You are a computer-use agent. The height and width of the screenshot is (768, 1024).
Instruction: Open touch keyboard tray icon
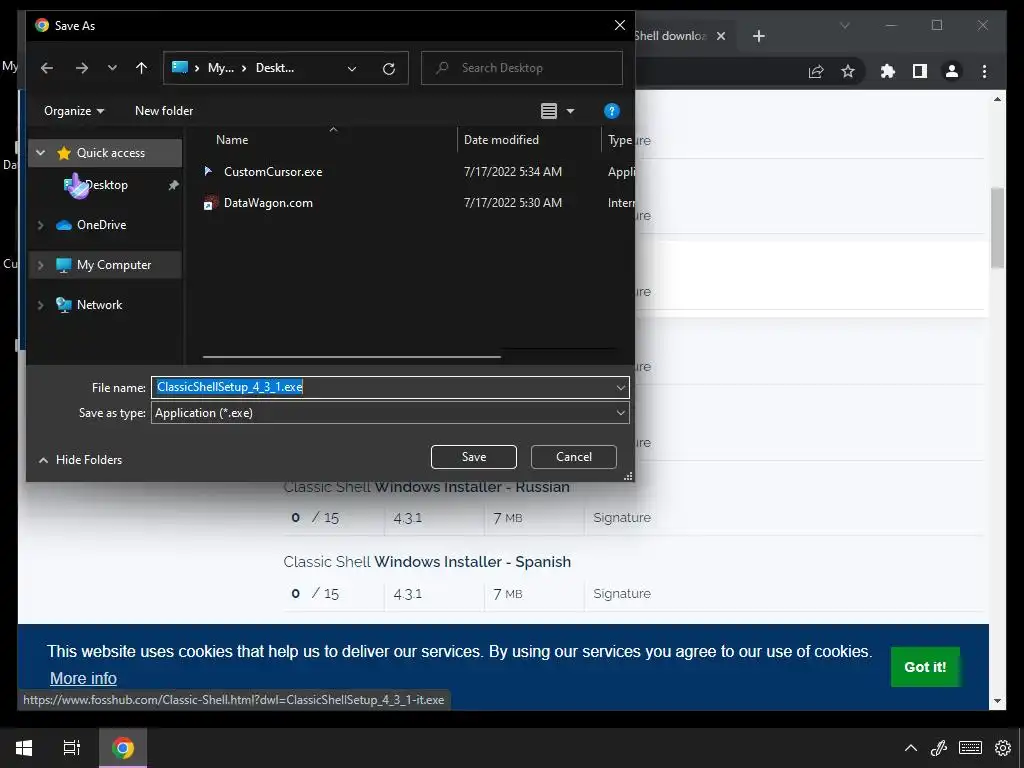click(970, 748)
